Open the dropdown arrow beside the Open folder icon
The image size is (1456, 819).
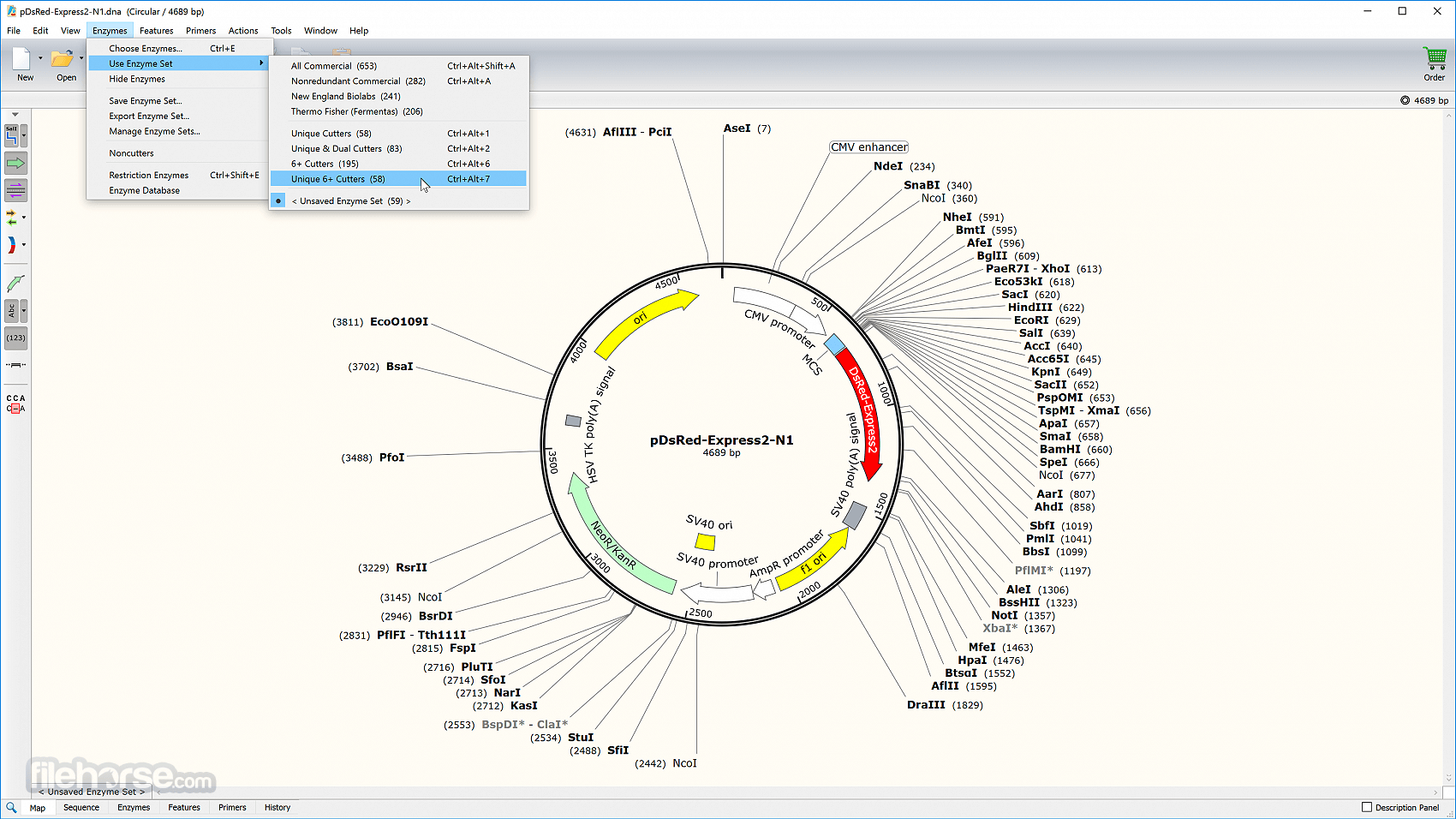tap(81, 58)
